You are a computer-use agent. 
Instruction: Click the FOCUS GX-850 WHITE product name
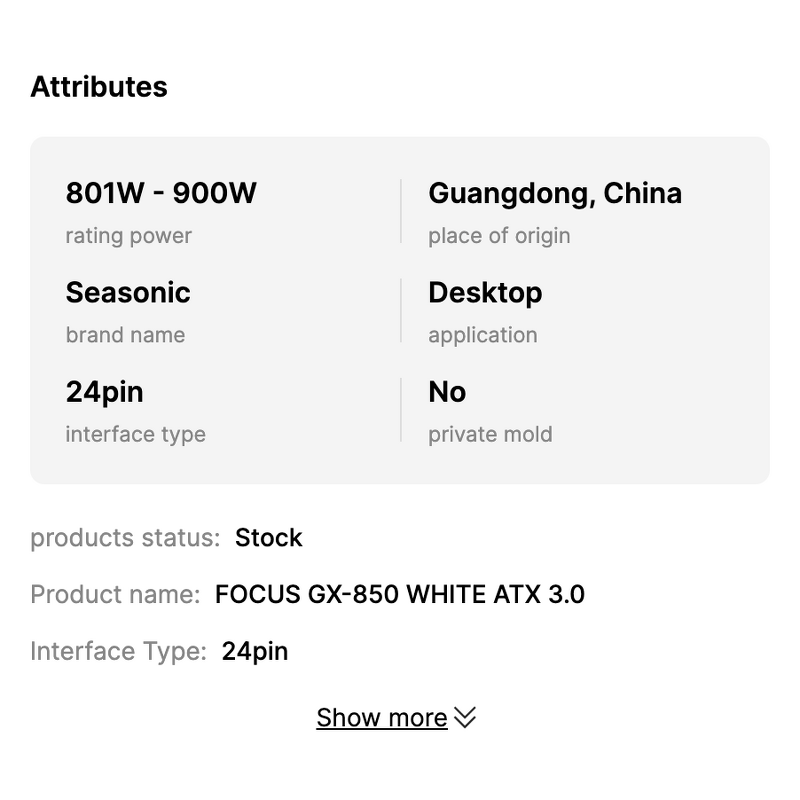click(x=401, y=594)
